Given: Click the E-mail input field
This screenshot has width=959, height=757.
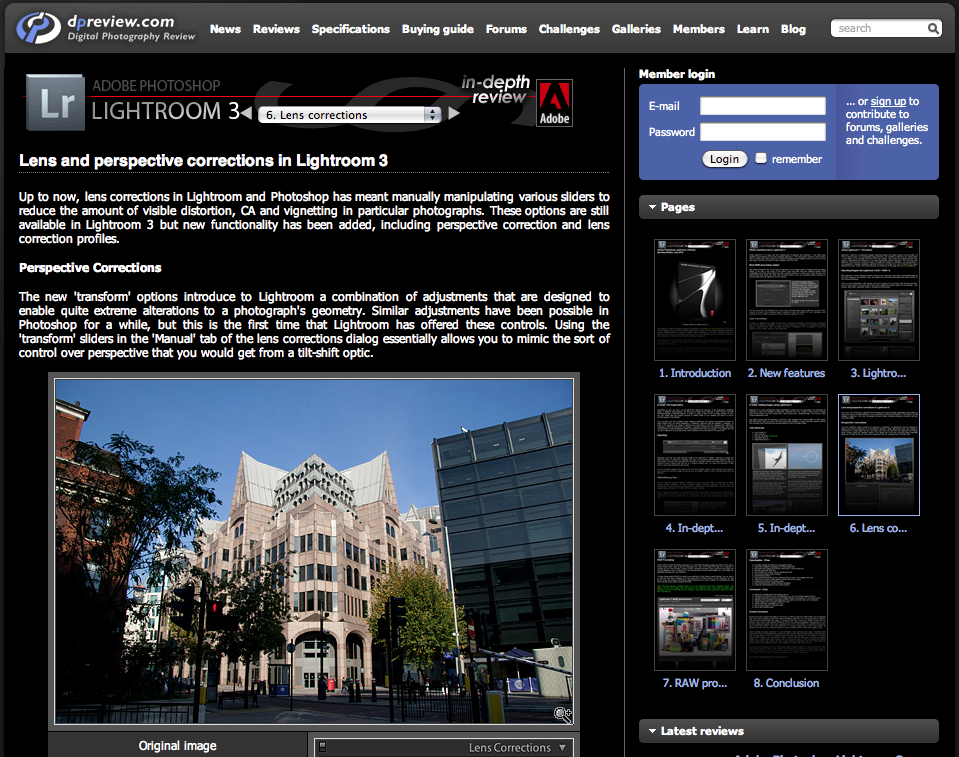Looking at the screenshot, I should (763, 106).
